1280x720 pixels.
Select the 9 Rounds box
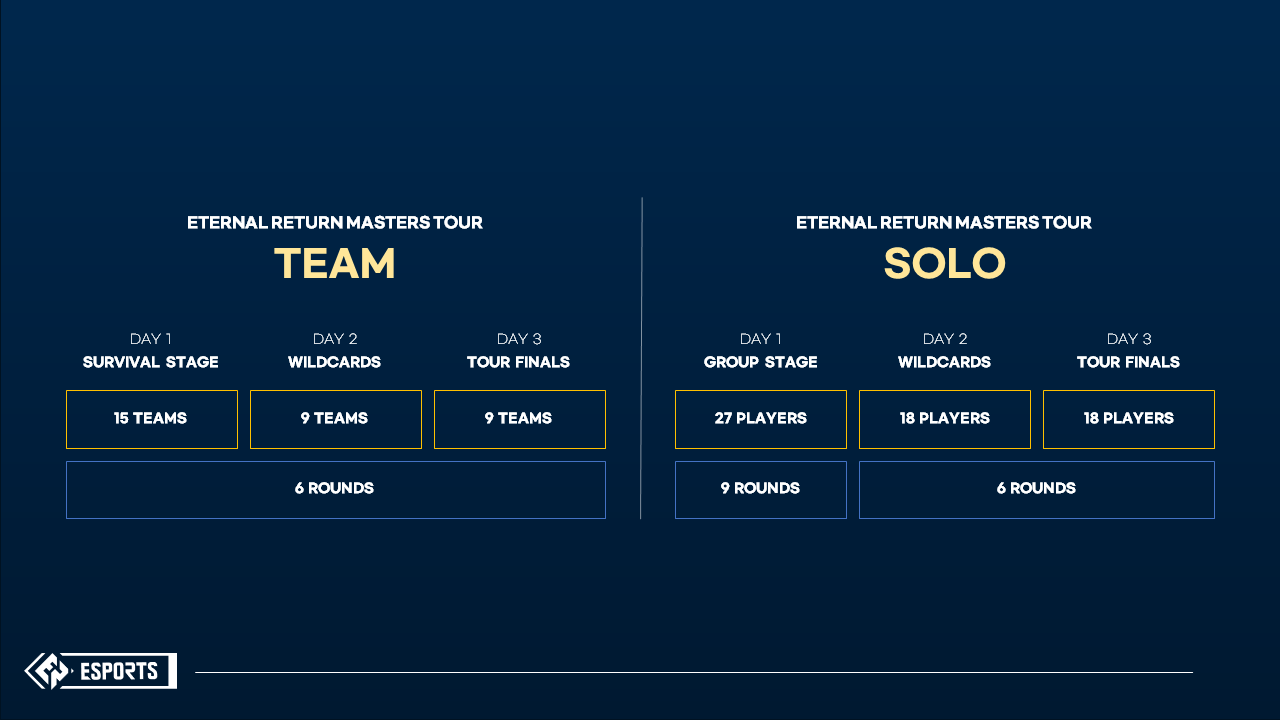[x=761, y=490]
